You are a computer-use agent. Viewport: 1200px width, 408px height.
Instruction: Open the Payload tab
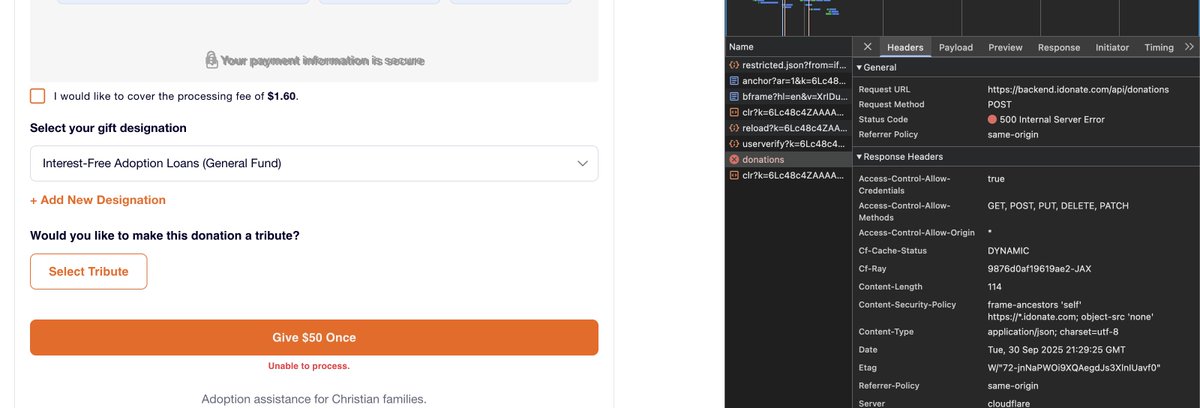[x=955, y=47]
